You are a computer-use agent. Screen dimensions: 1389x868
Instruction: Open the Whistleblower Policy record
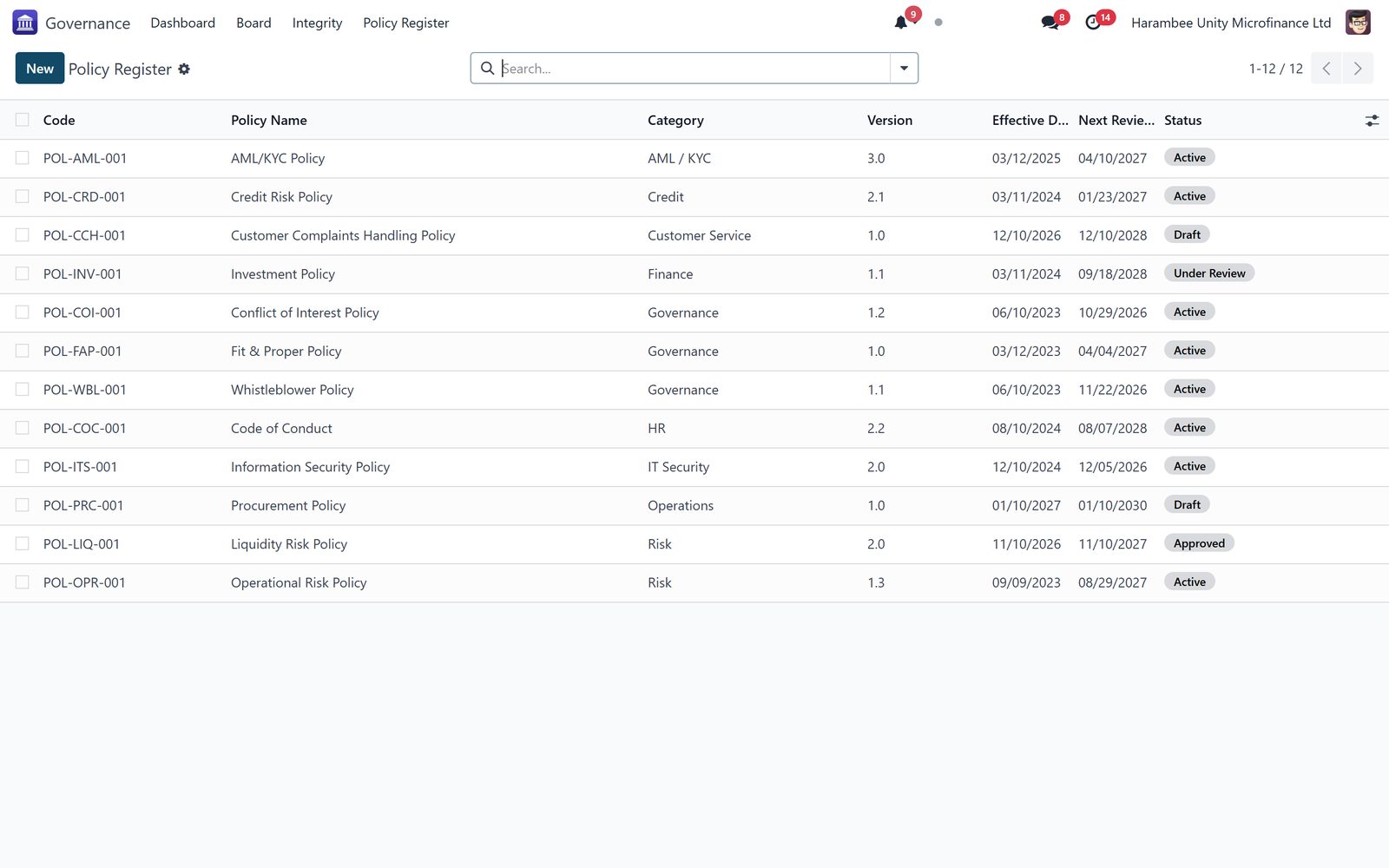pyautogui.click(x=293, y=390)
